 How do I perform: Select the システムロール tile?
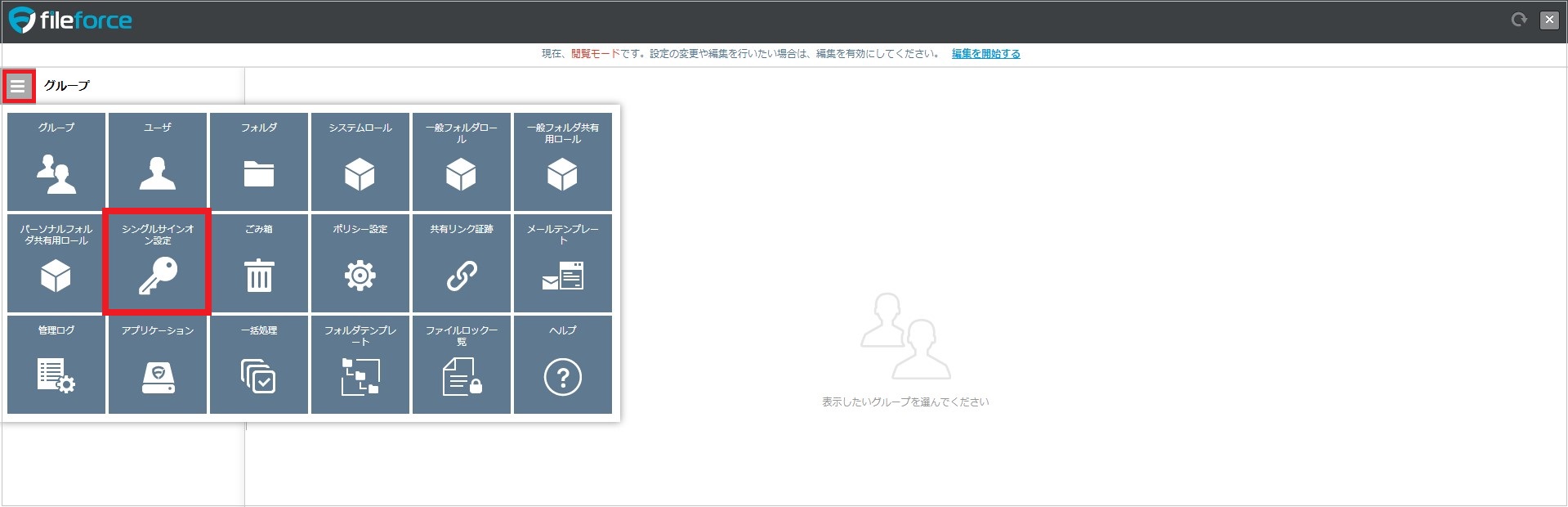[360, 162]
